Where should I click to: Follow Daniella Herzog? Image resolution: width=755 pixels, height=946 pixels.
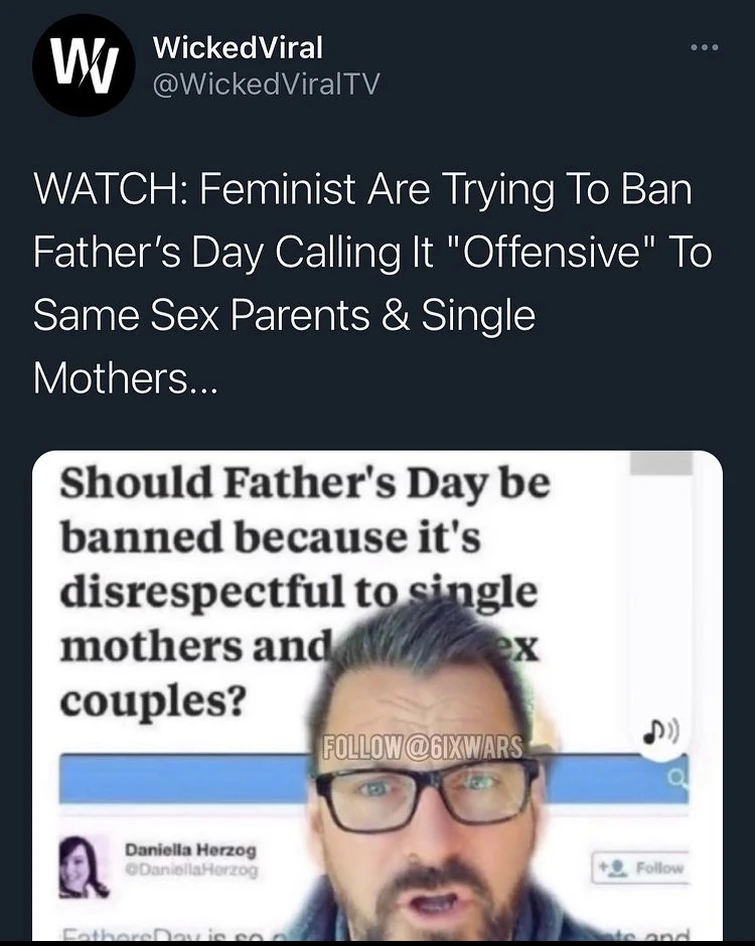click(641, 868)
